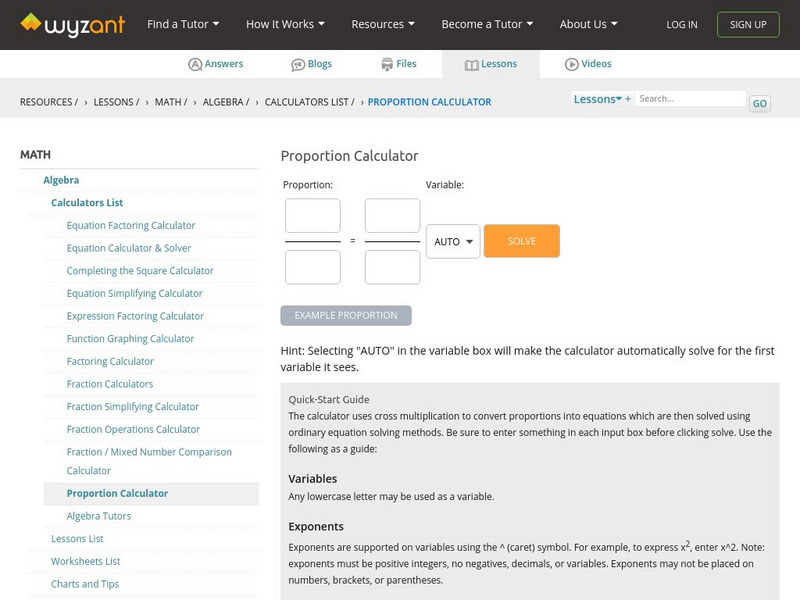Screen dimensions: 800x600
Task: Click the EXAMPLE PROPORTION button
Action: [346, 315]
